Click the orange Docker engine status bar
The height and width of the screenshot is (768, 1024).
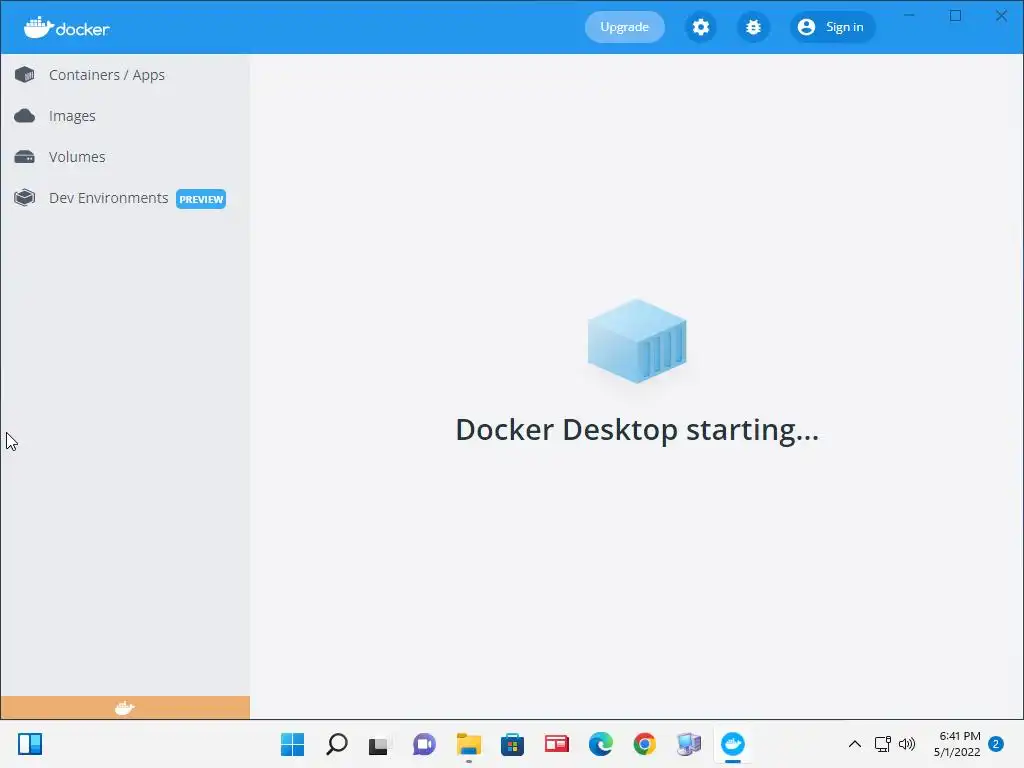pos(125,707)
